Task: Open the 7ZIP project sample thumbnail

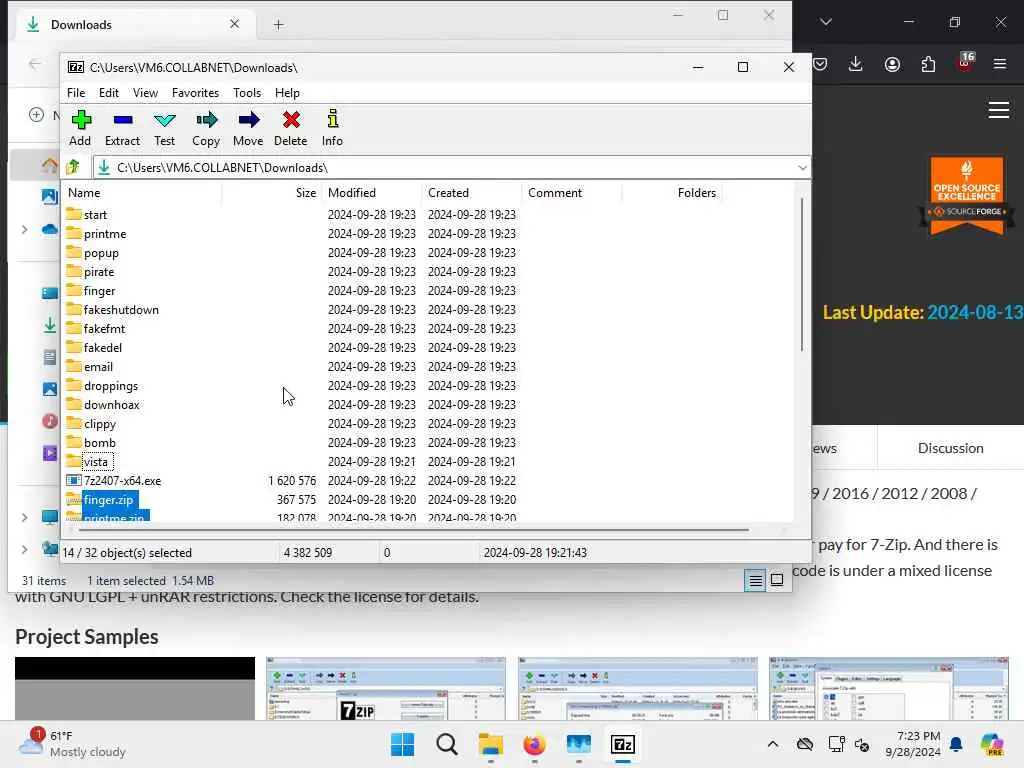Action: click(386, 688)
